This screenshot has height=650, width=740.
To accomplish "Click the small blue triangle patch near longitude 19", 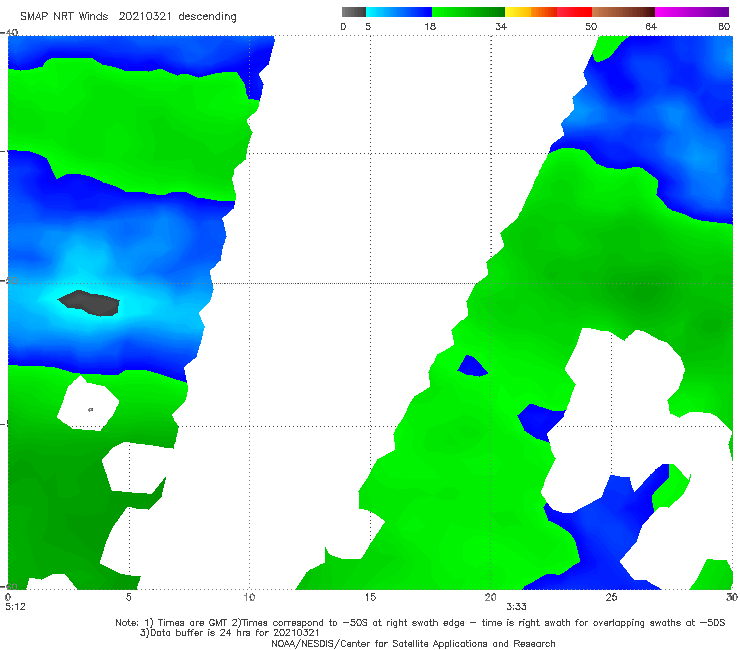I will pyautogui.click(x=472, y=366).
